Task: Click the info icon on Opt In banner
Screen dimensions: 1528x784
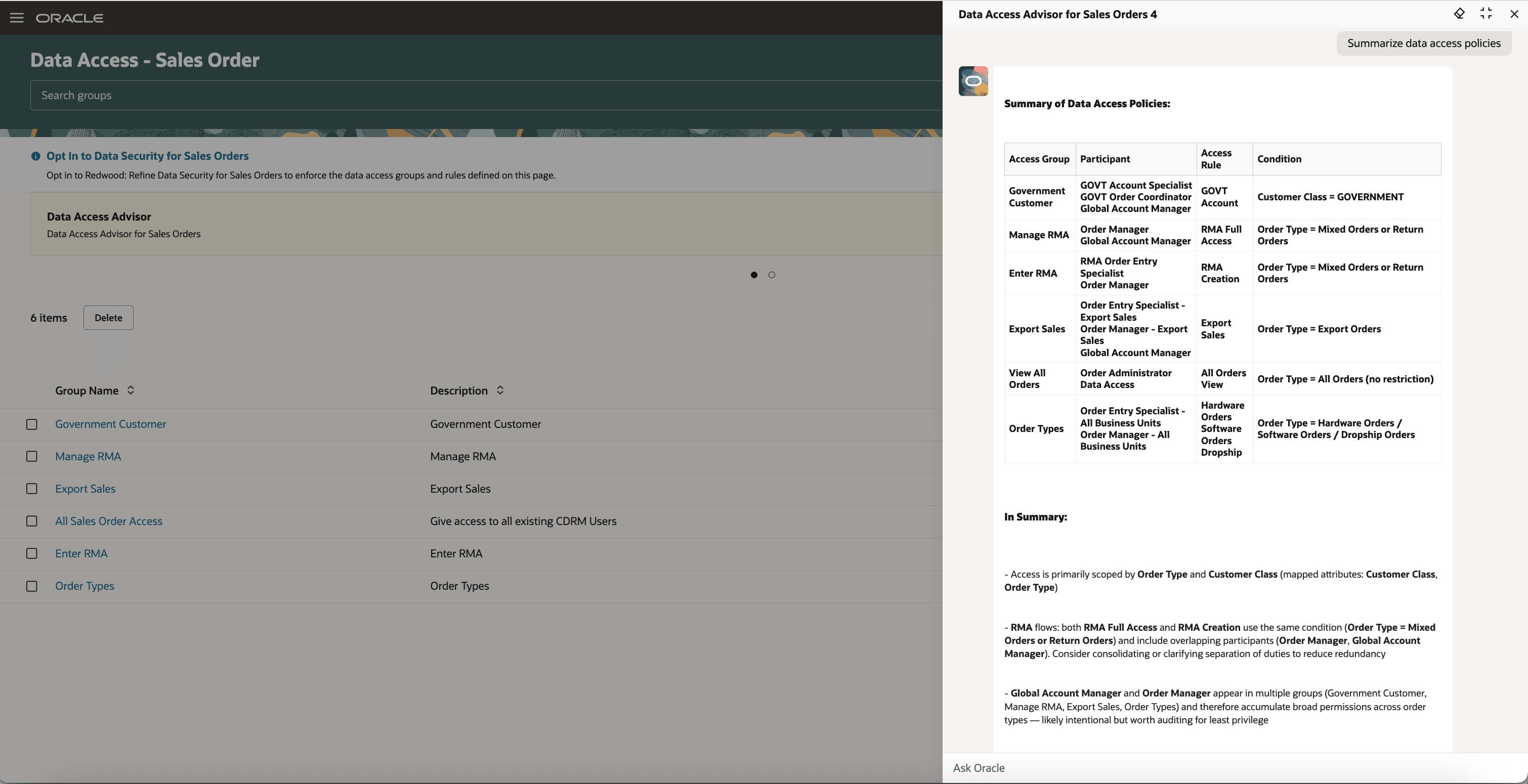Action: (x=35, y=156)
